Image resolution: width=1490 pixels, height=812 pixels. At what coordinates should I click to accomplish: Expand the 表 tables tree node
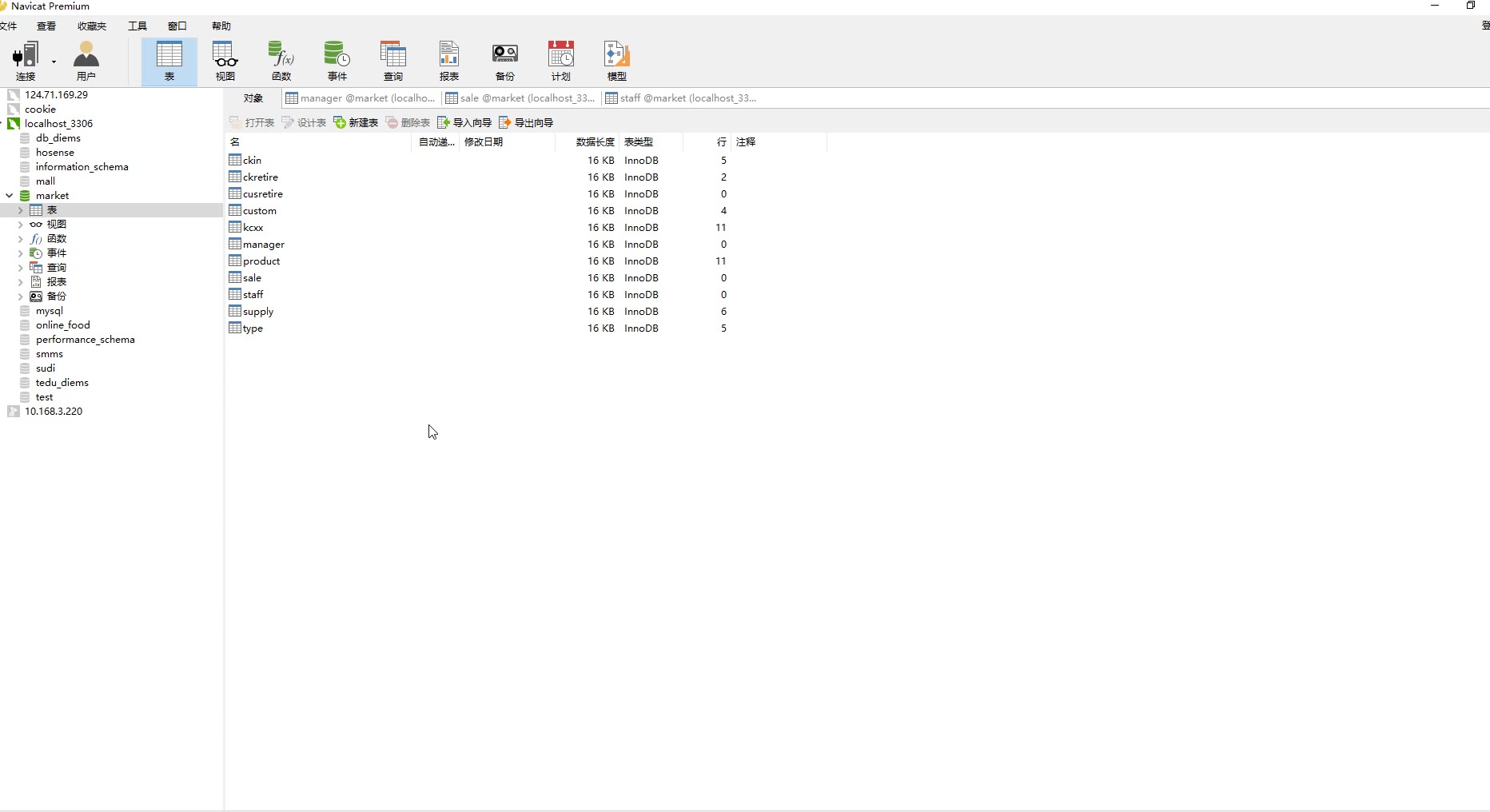click(x=20, y=210)
